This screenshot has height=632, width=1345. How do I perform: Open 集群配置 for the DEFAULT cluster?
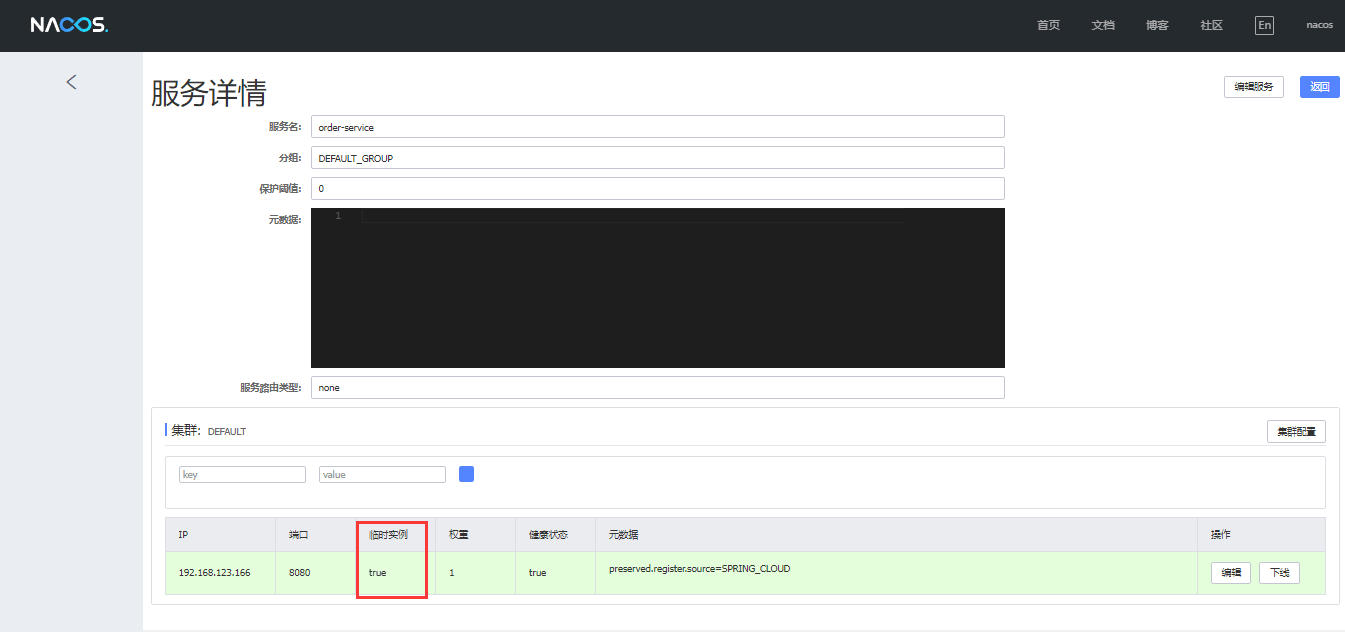point(1296,432)
